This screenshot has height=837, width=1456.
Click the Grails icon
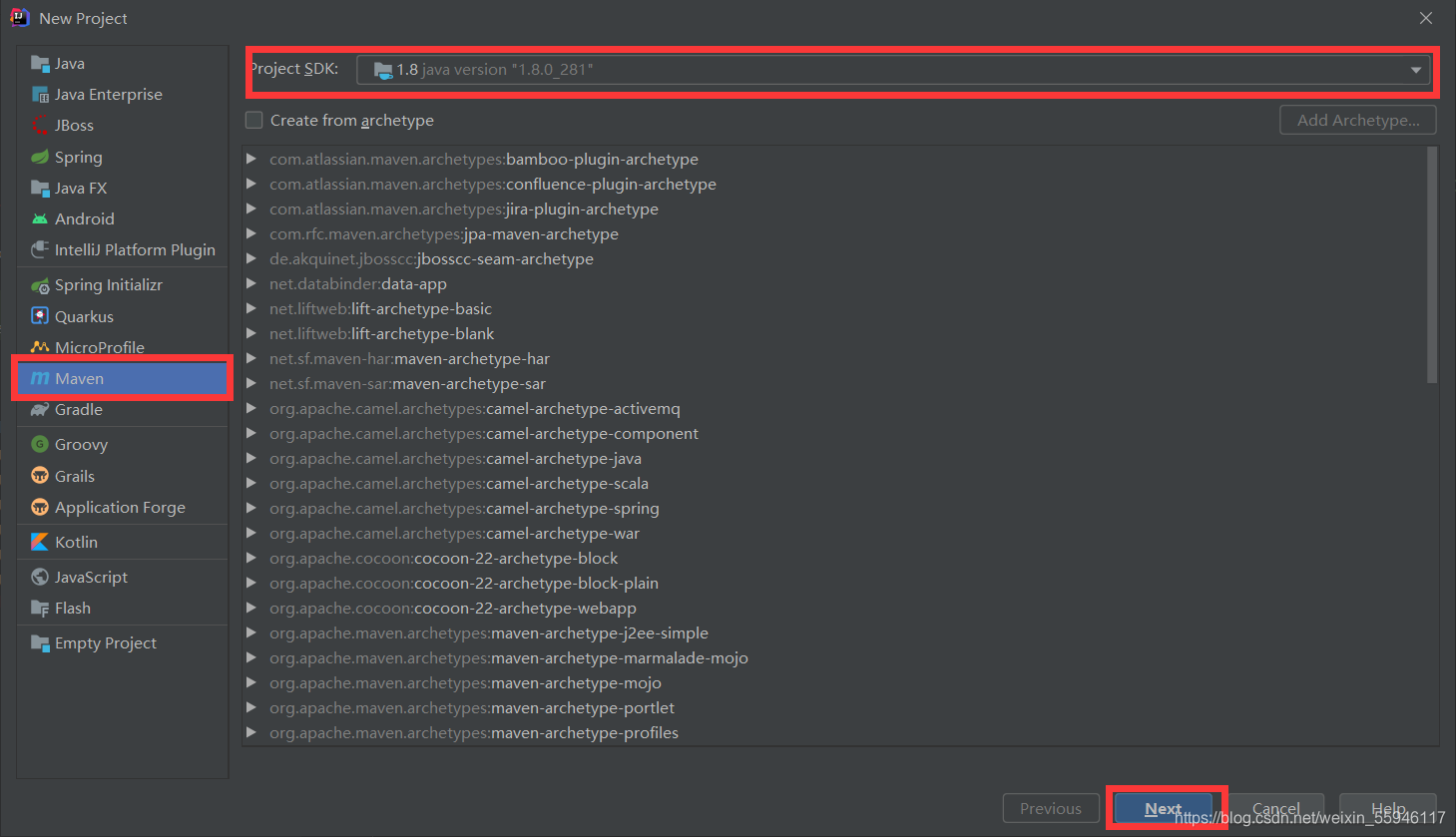pos(40,476)
